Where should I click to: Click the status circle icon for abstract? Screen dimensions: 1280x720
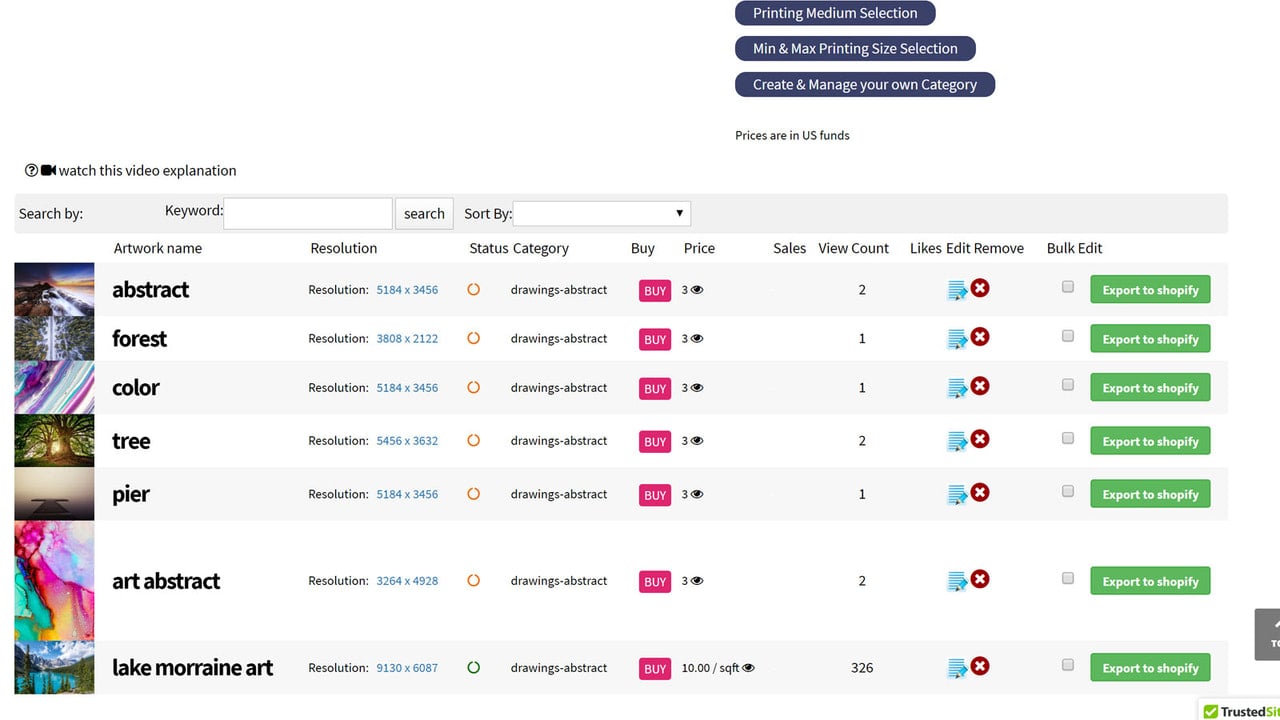pyautogui.click(x=474, y=289)
